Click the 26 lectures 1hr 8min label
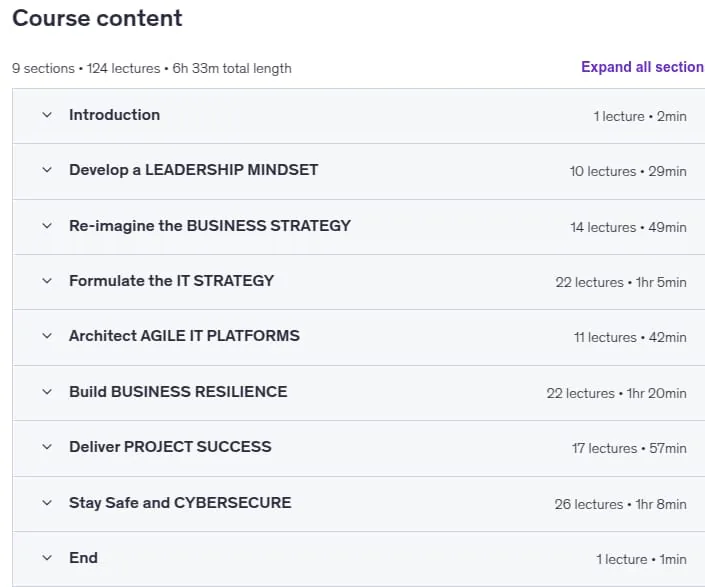 point(620,504)
